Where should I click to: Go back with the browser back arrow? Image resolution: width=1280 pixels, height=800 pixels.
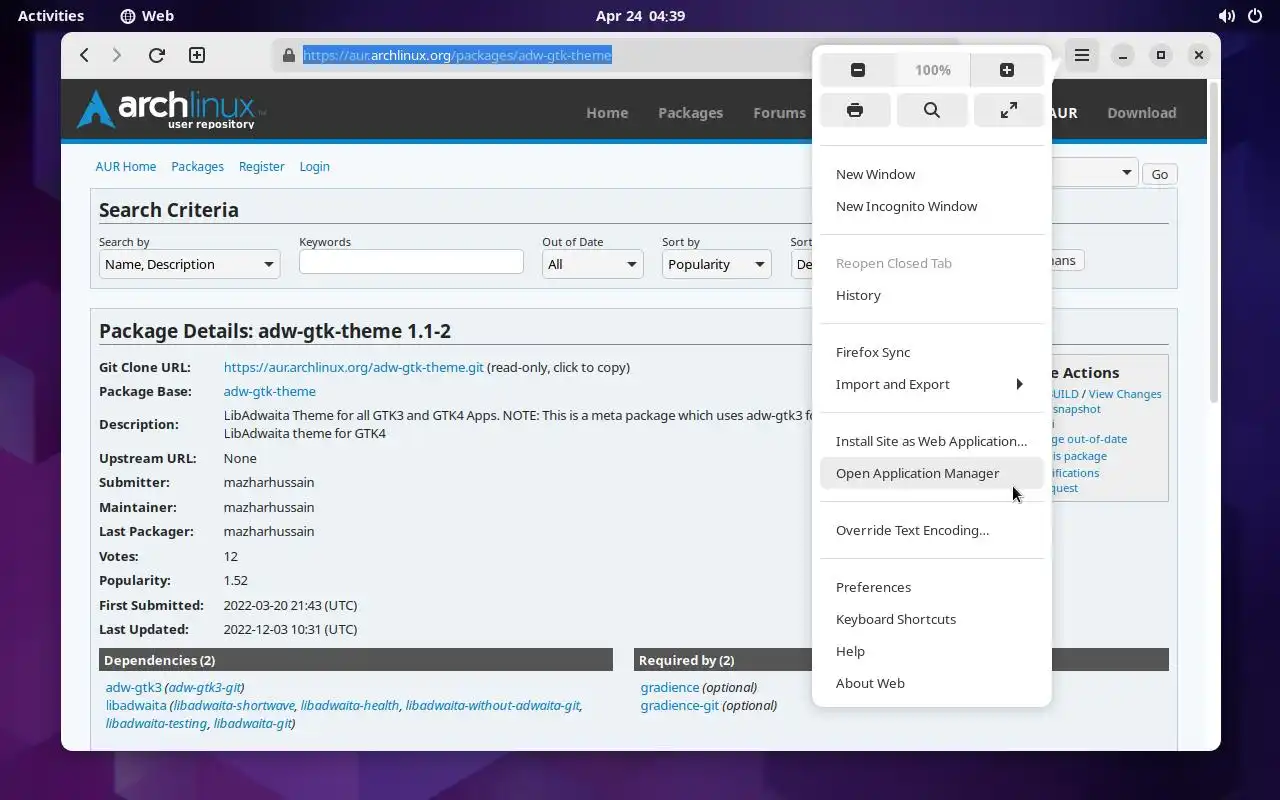pyautogui.click(x=85, y=55)
